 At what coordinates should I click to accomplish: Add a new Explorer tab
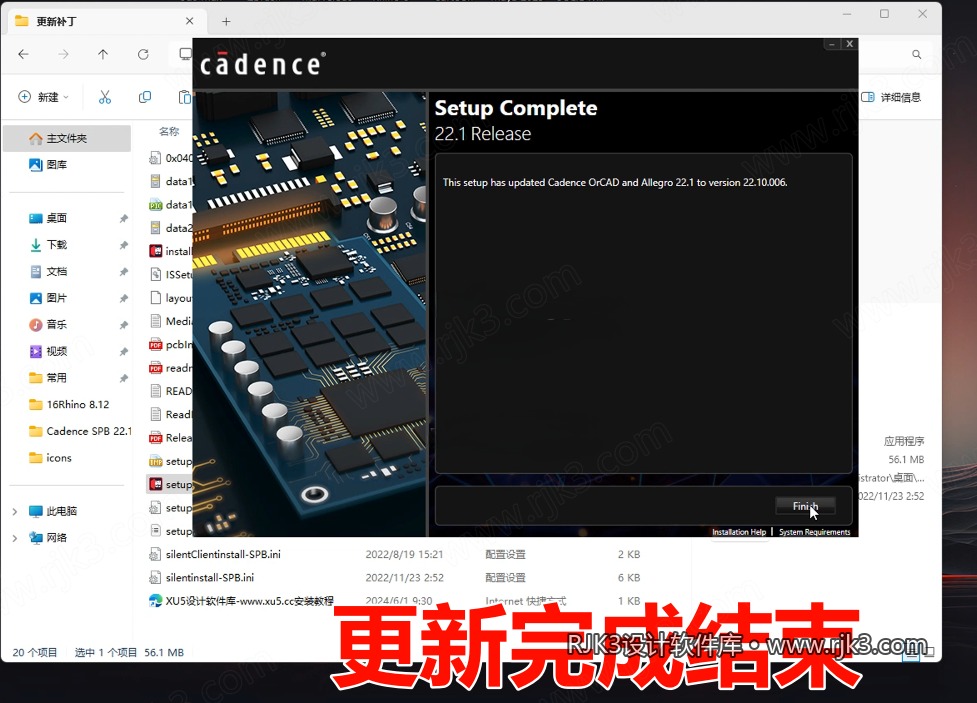(x=226, y=22)
